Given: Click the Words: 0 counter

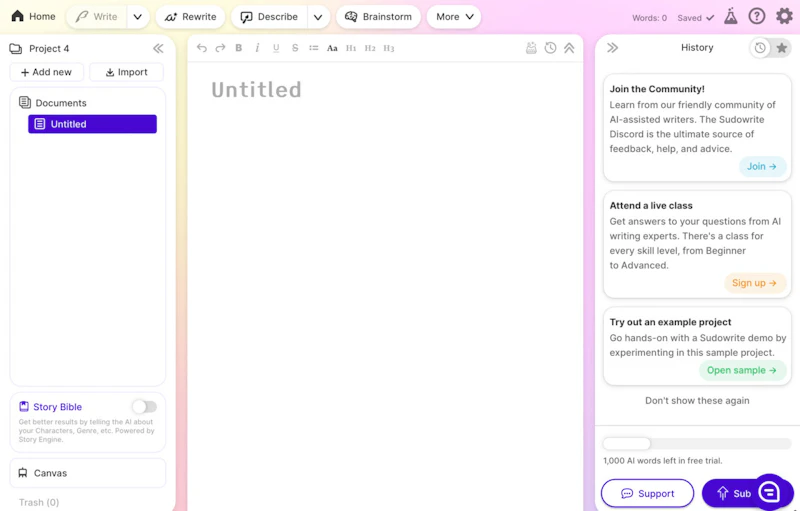Looking at the screenshot, I should [649, 18].
